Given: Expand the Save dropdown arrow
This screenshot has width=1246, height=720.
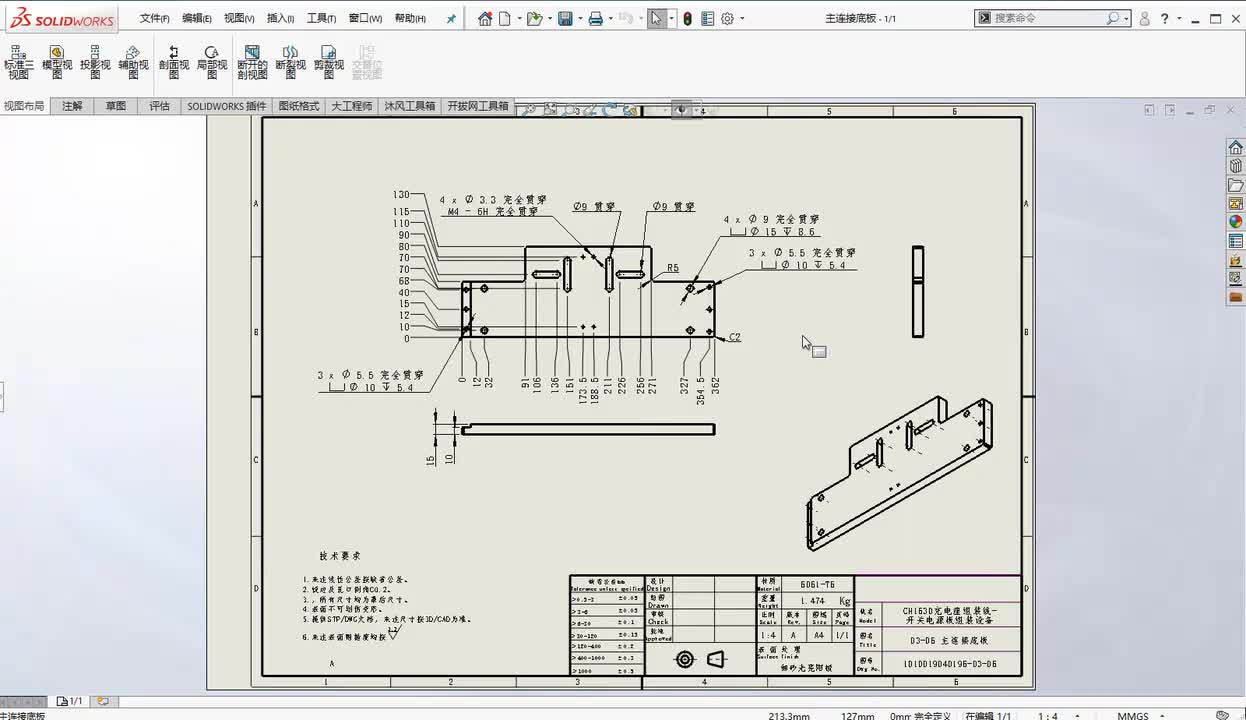Looking at the screenshot, I should point(579,19).
